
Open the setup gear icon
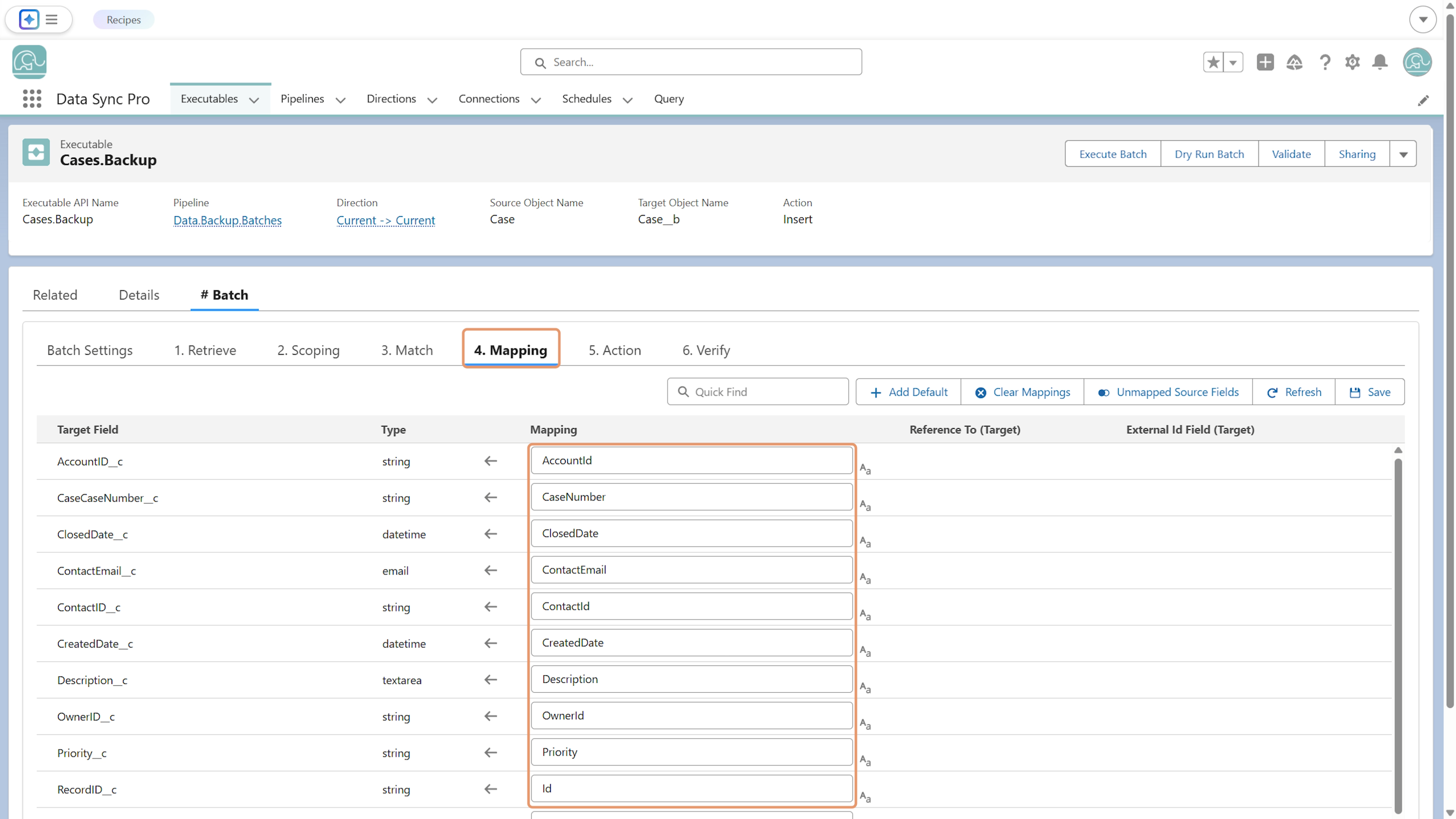click(x=1352, y=62)
